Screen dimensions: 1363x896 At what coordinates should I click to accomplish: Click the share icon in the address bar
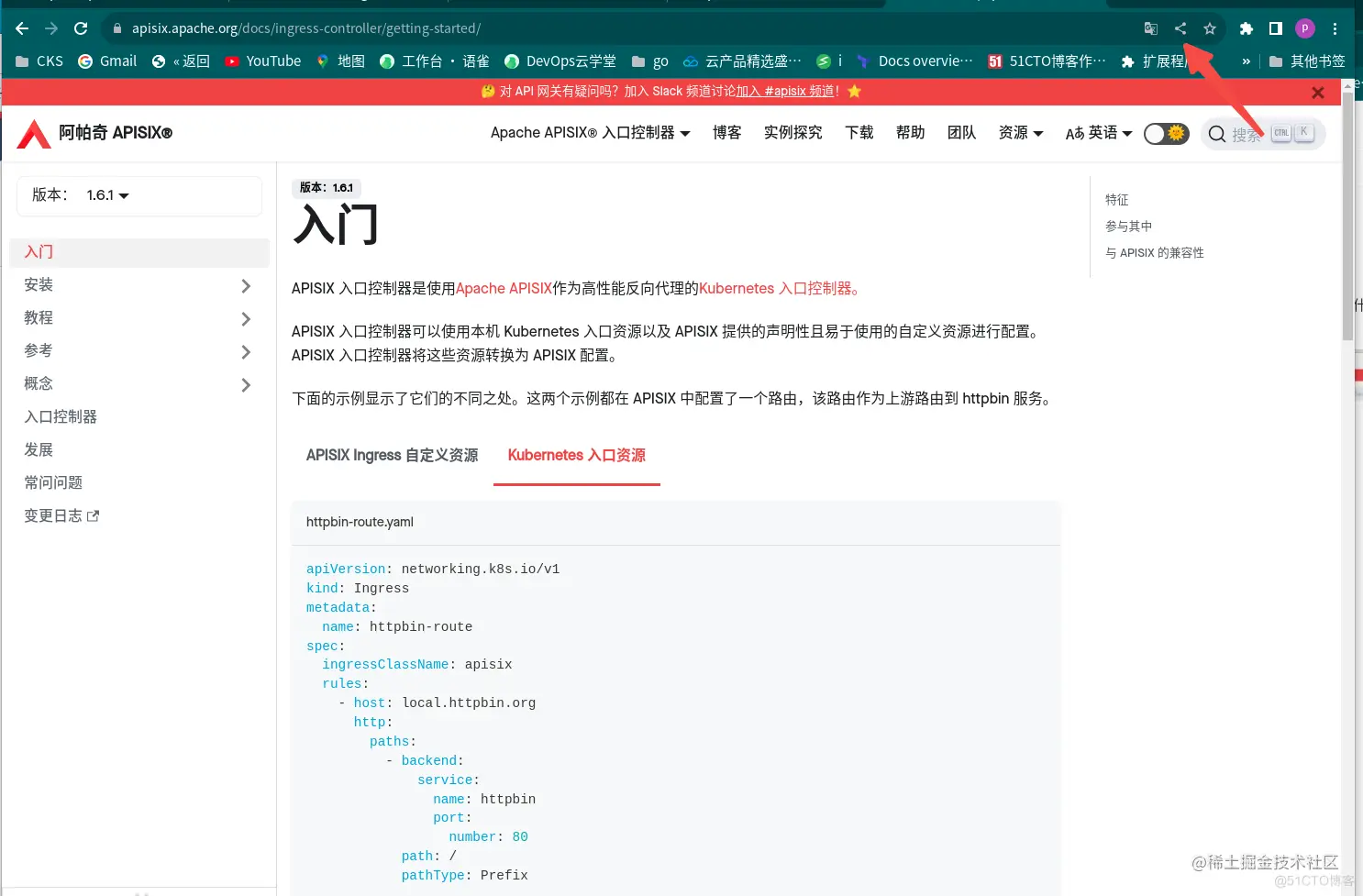click(1180, 28)
